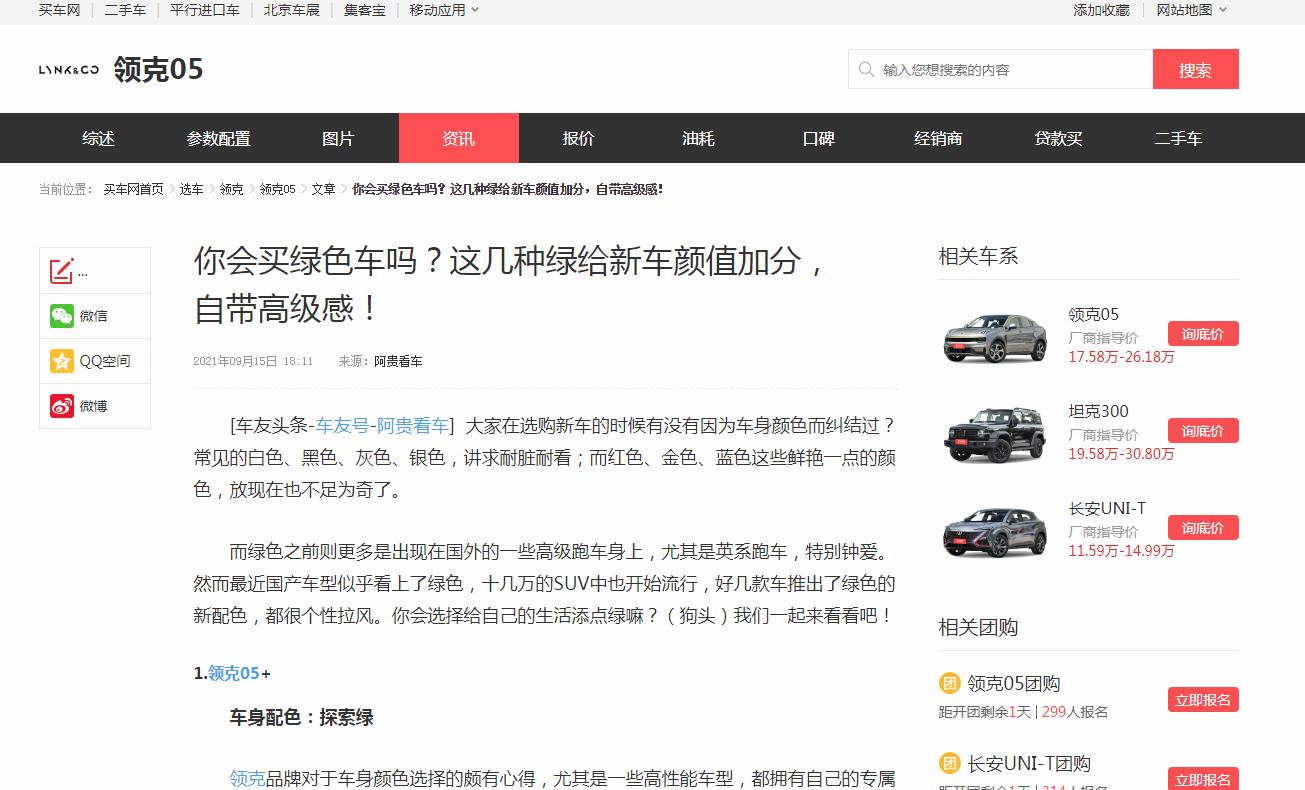Expand the 网站地图 dropdown
The image size is (1305, 790).
coord(1192,10)
